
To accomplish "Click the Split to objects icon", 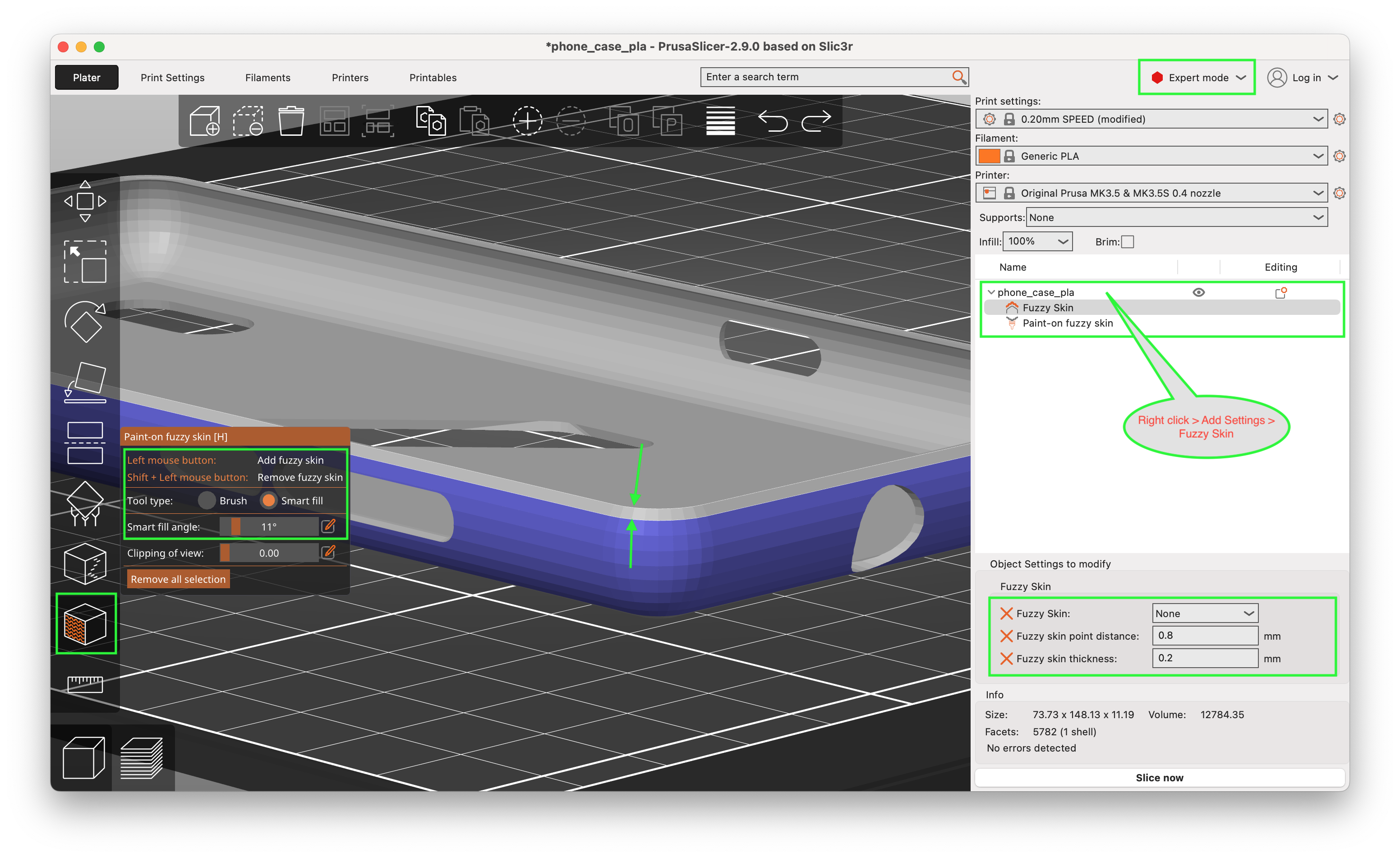I will (624, 120).
